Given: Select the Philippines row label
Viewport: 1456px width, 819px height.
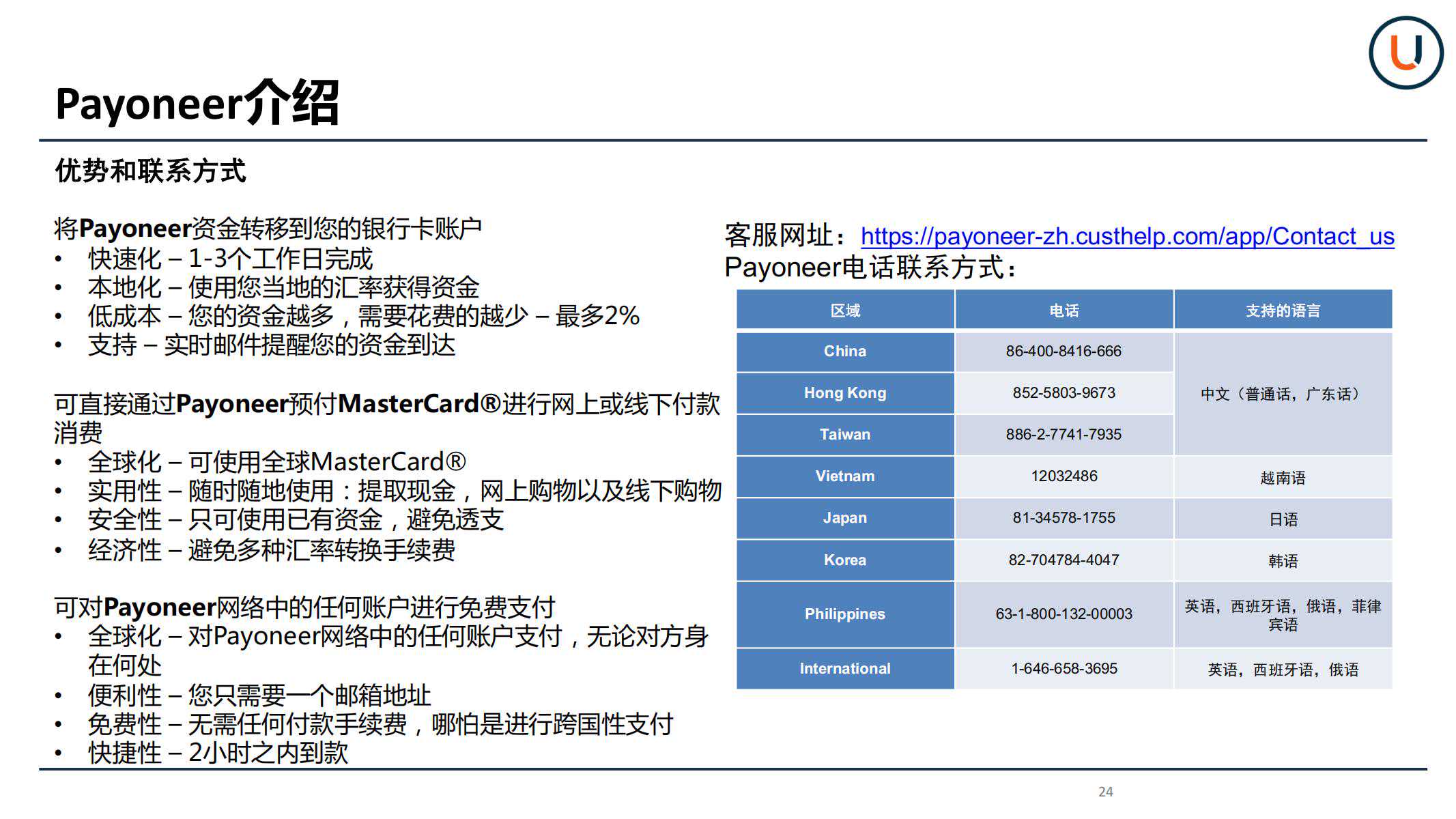Looking at the screenshot, I should 845,614.
